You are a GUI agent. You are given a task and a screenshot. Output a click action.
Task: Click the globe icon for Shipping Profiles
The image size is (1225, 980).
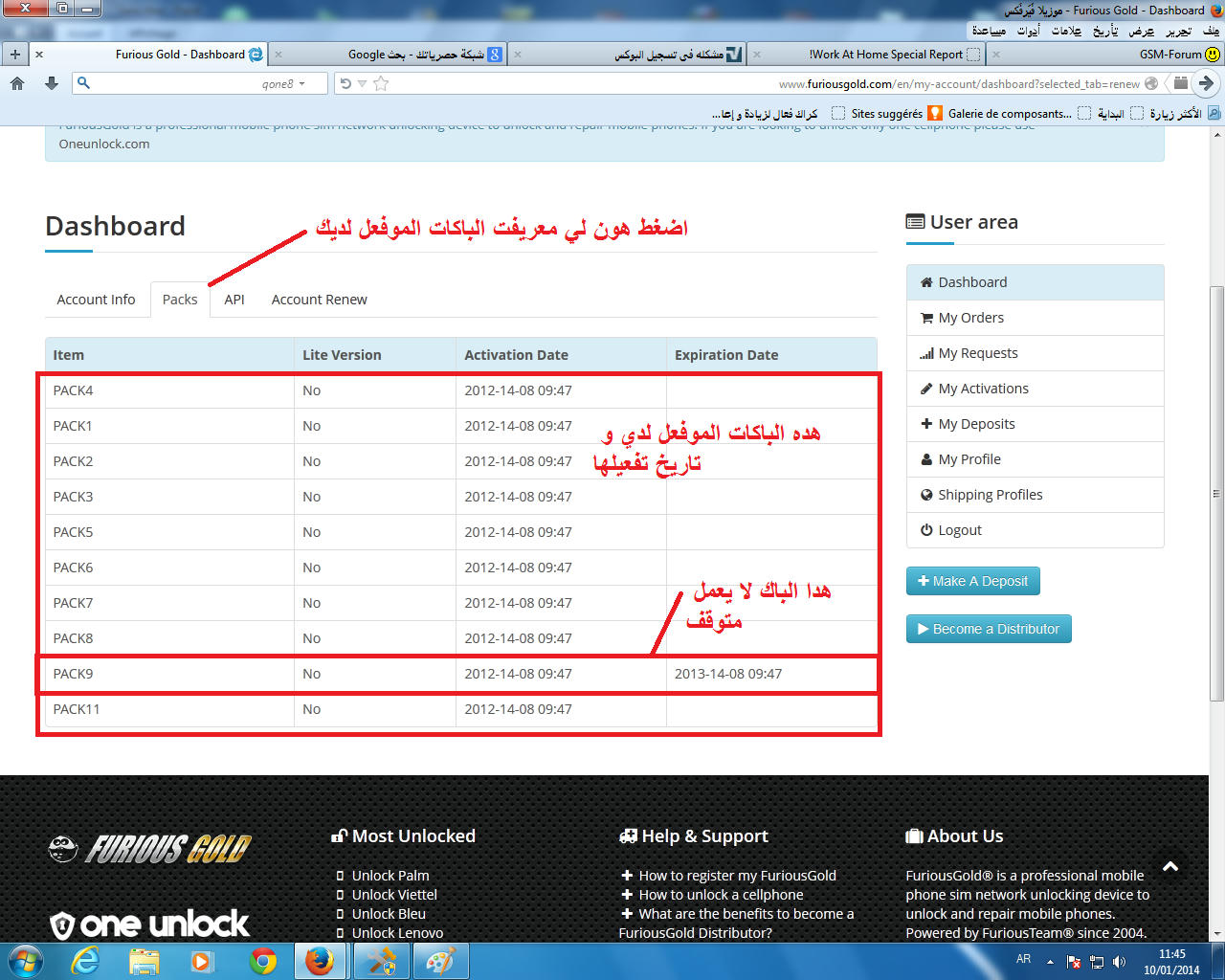[x=926, y=495]
